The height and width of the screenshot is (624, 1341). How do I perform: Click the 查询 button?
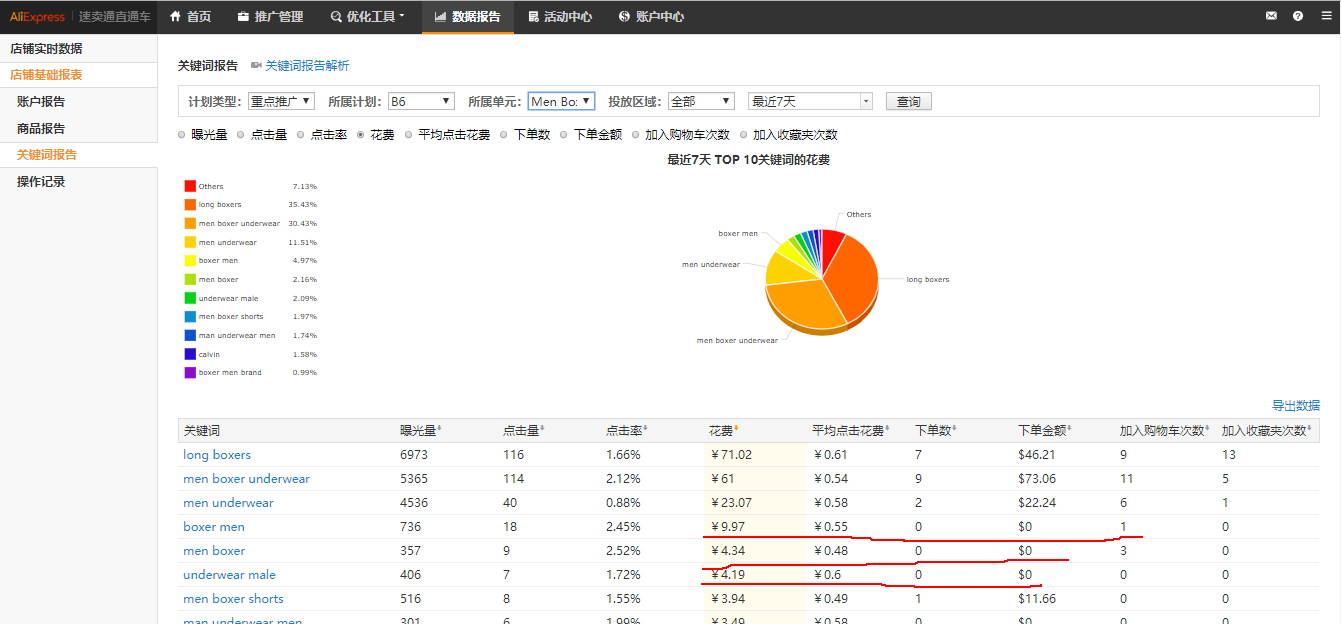908,101
